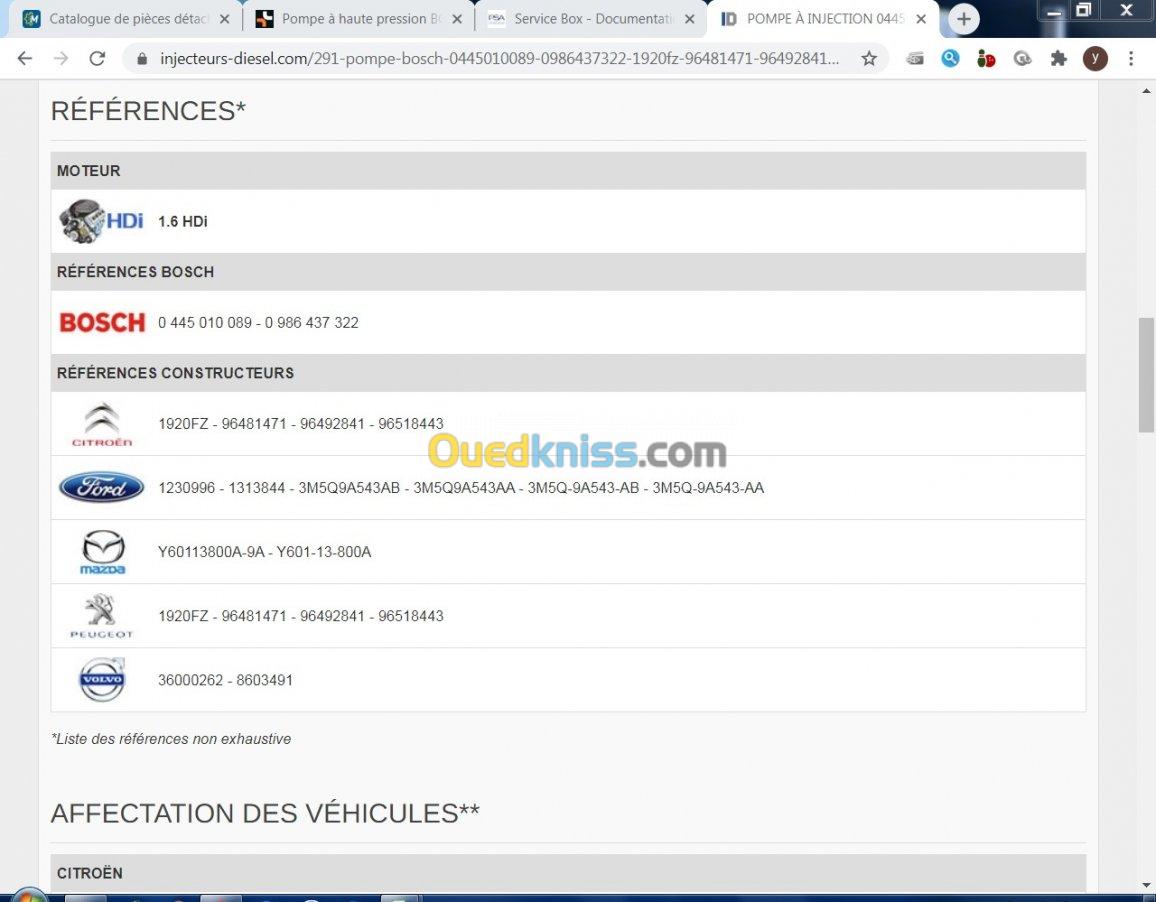Click the Mazda logo

coord(102,552)
